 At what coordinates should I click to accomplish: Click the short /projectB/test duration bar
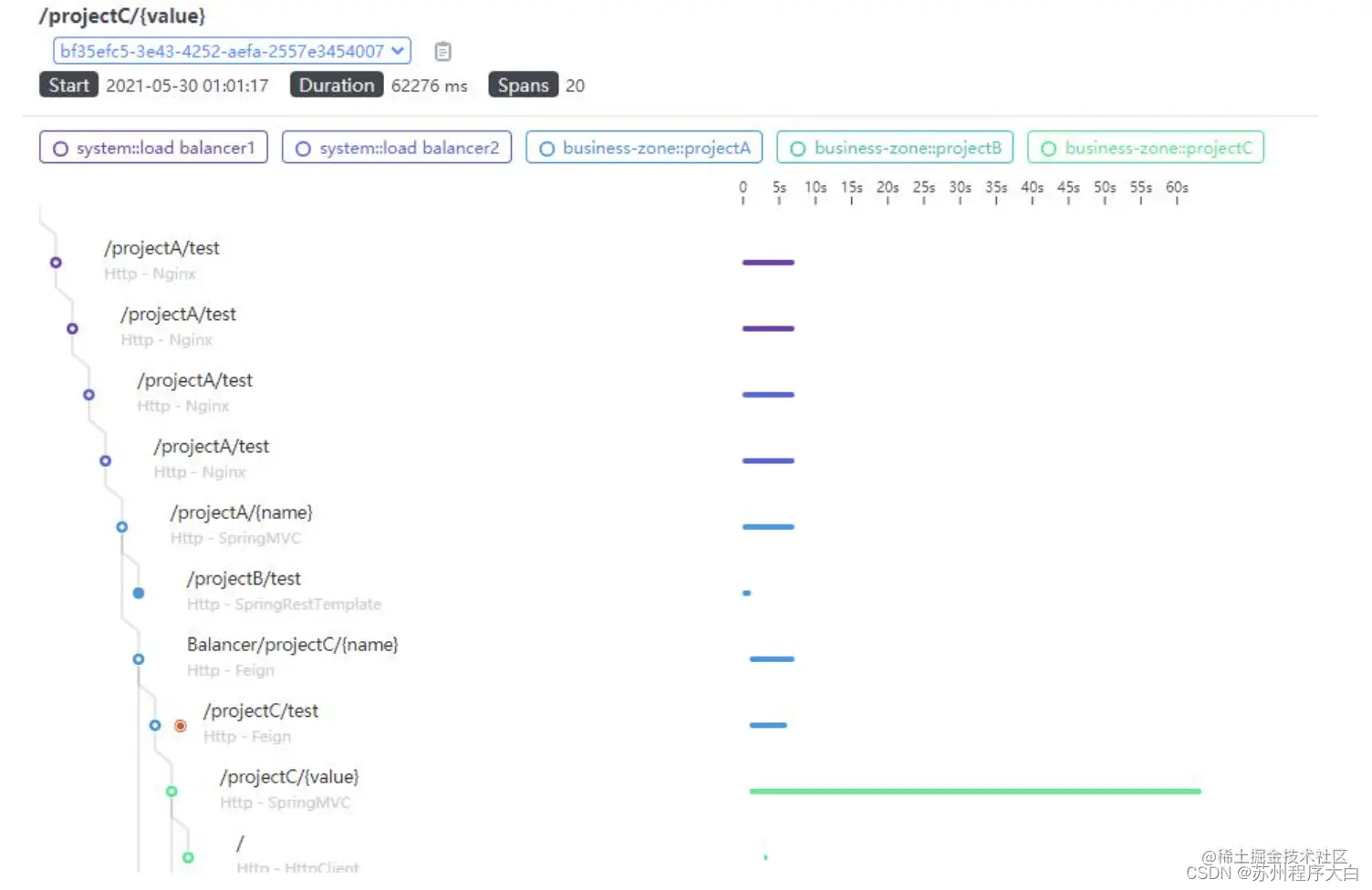click(746, 593)
